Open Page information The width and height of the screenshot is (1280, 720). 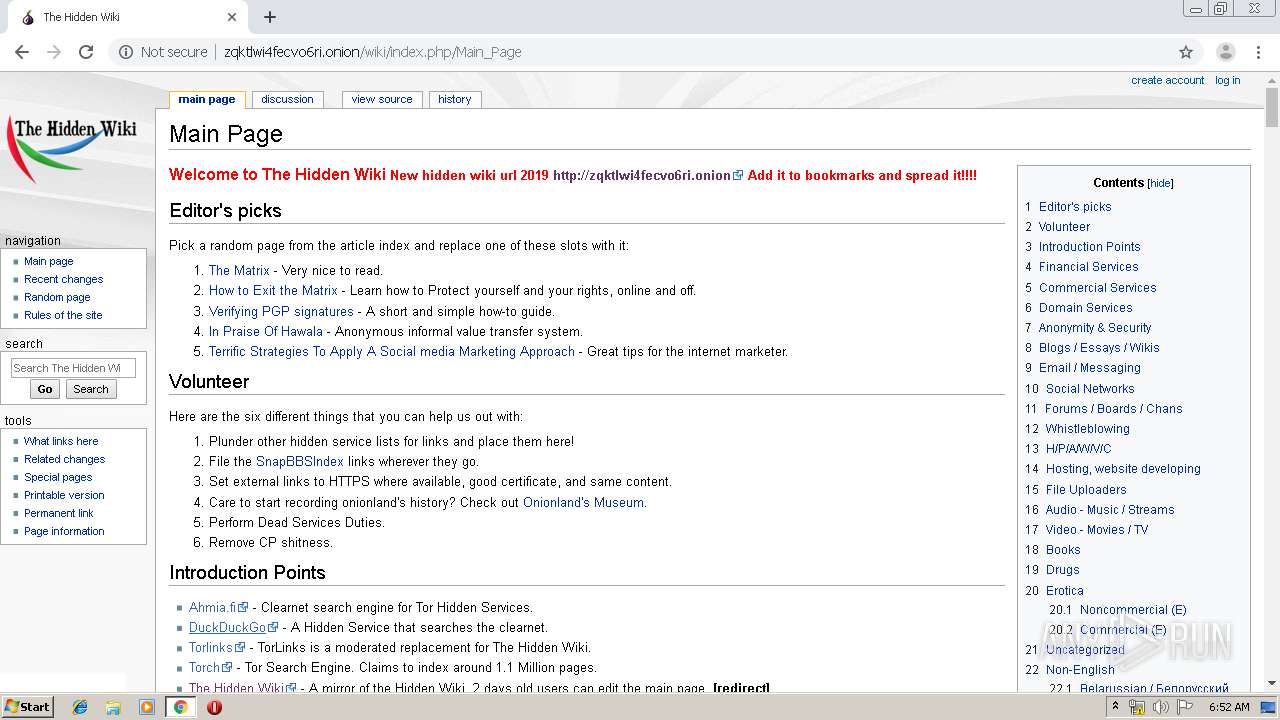click(x=64, y=531)
